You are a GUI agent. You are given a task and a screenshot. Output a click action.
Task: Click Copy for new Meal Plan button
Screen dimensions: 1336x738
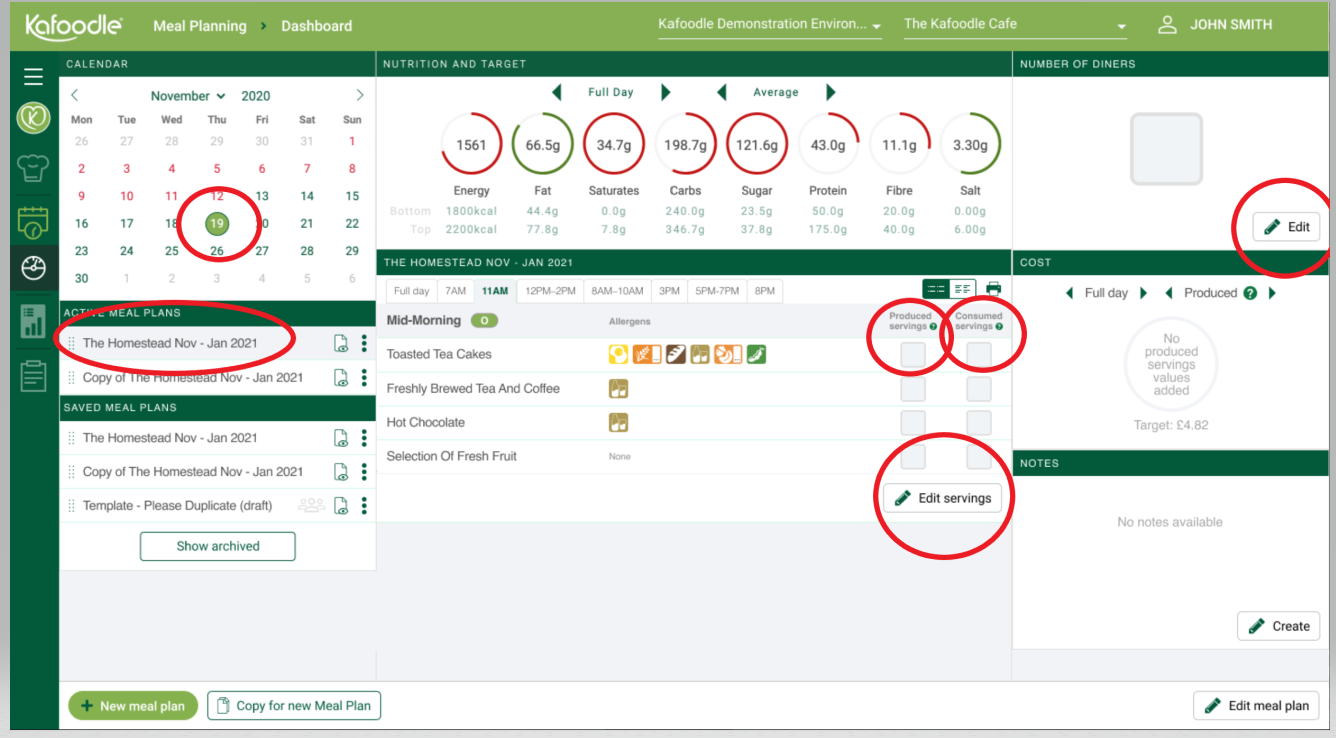294,706
